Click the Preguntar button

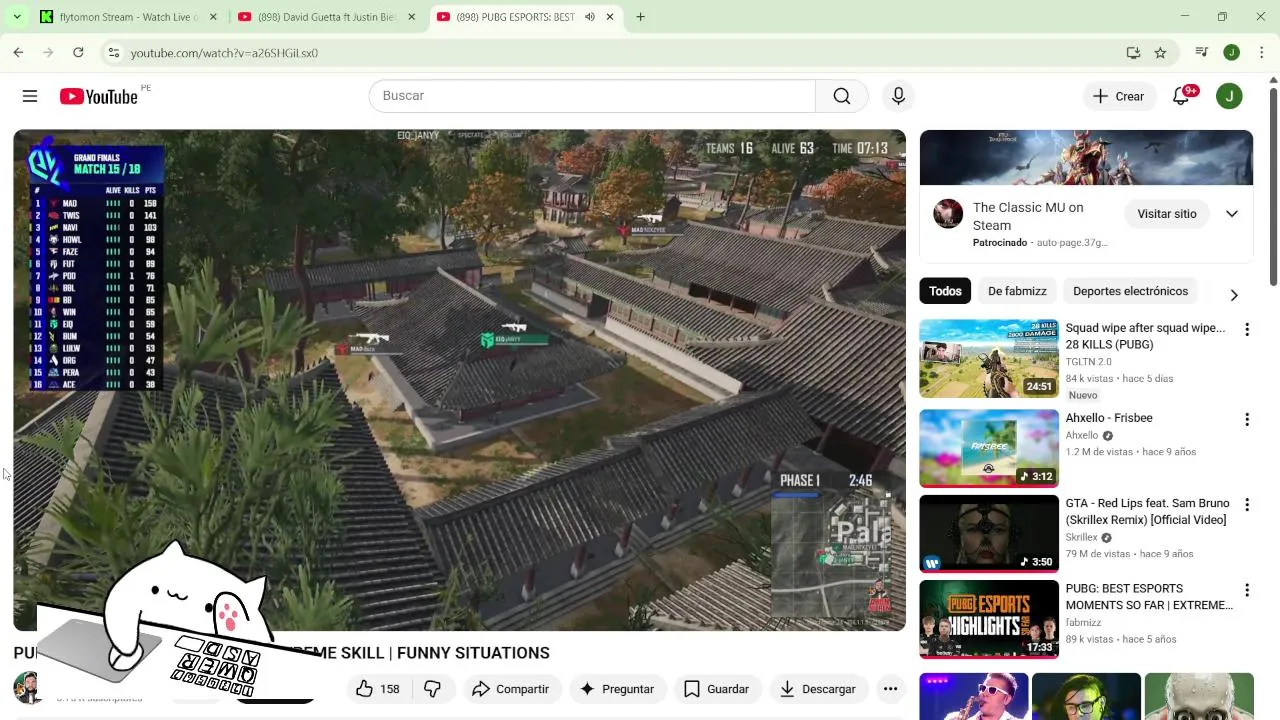tap(617, 689)
